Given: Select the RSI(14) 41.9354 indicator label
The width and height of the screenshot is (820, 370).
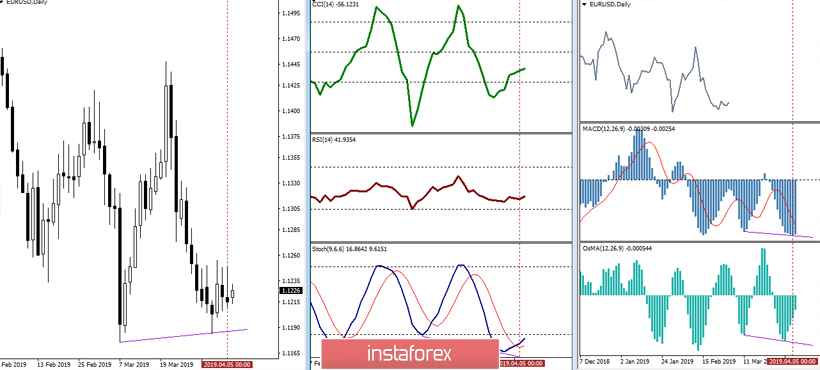Looking at the screenshot, I should tap(333, 140).
